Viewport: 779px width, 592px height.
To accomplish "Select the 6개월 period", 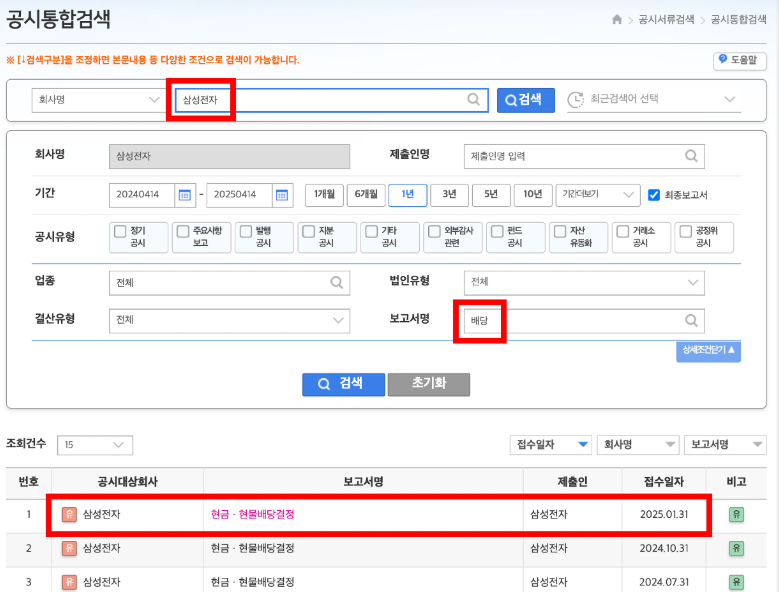I will point(366,195).
